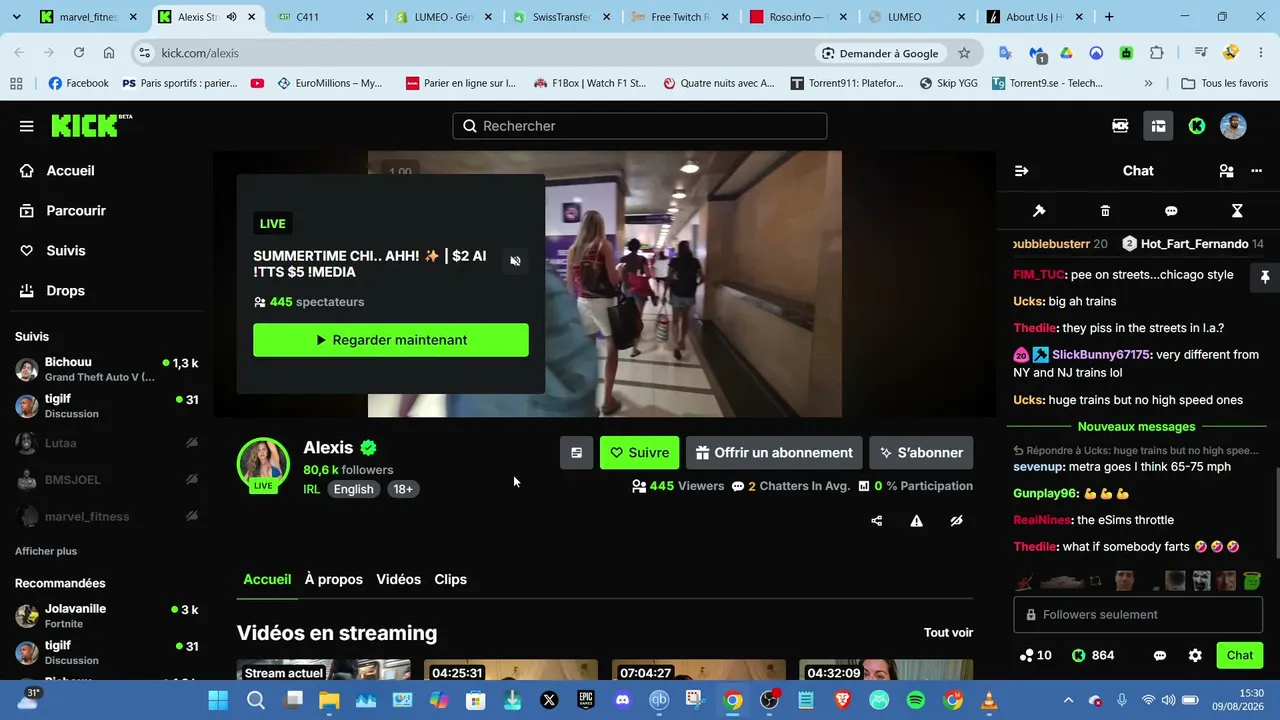Click Tout voir for streaming videos
Viewport: 1280px width, 720px height.
coord(948,633)
